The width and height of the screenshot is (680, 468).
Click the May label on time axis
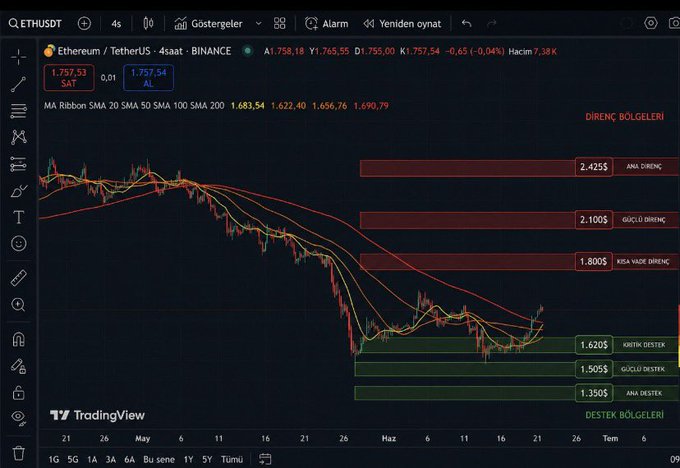[142, 439]
